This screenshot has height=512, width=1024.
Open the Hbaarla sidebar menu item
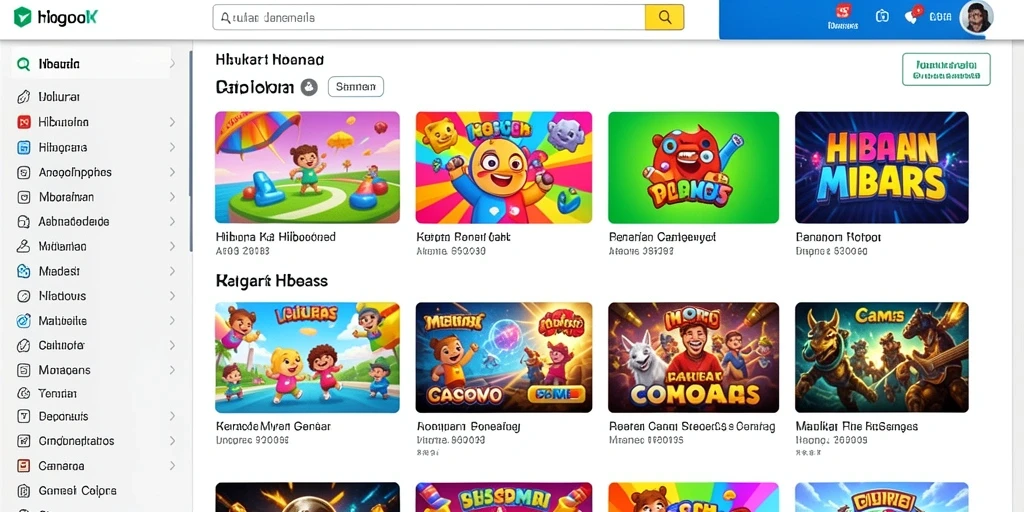tap(91, 64)
